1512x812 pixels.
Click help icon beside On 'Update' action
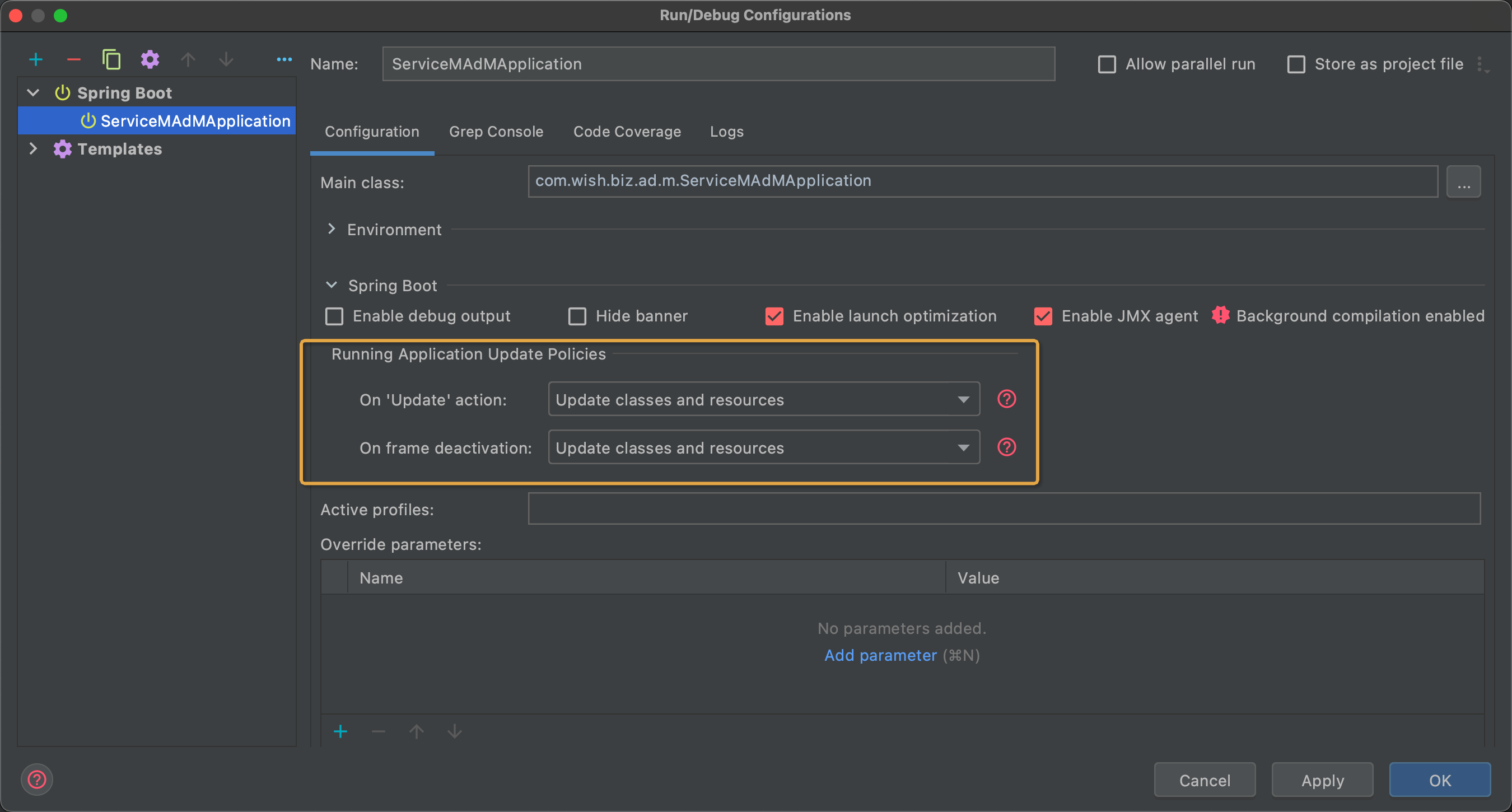coord(1006,399)
